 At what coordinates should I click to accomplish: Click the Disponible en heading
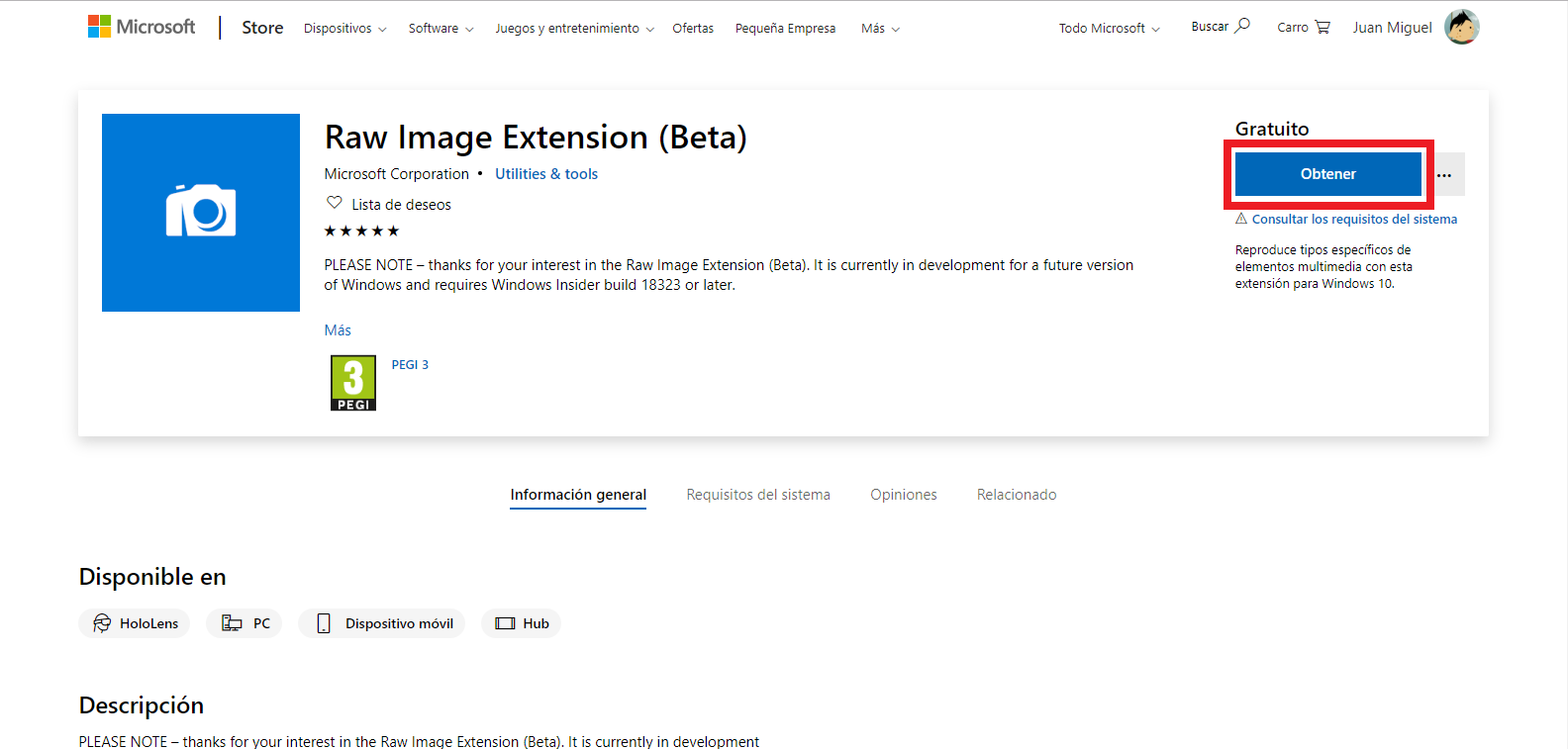152,577
